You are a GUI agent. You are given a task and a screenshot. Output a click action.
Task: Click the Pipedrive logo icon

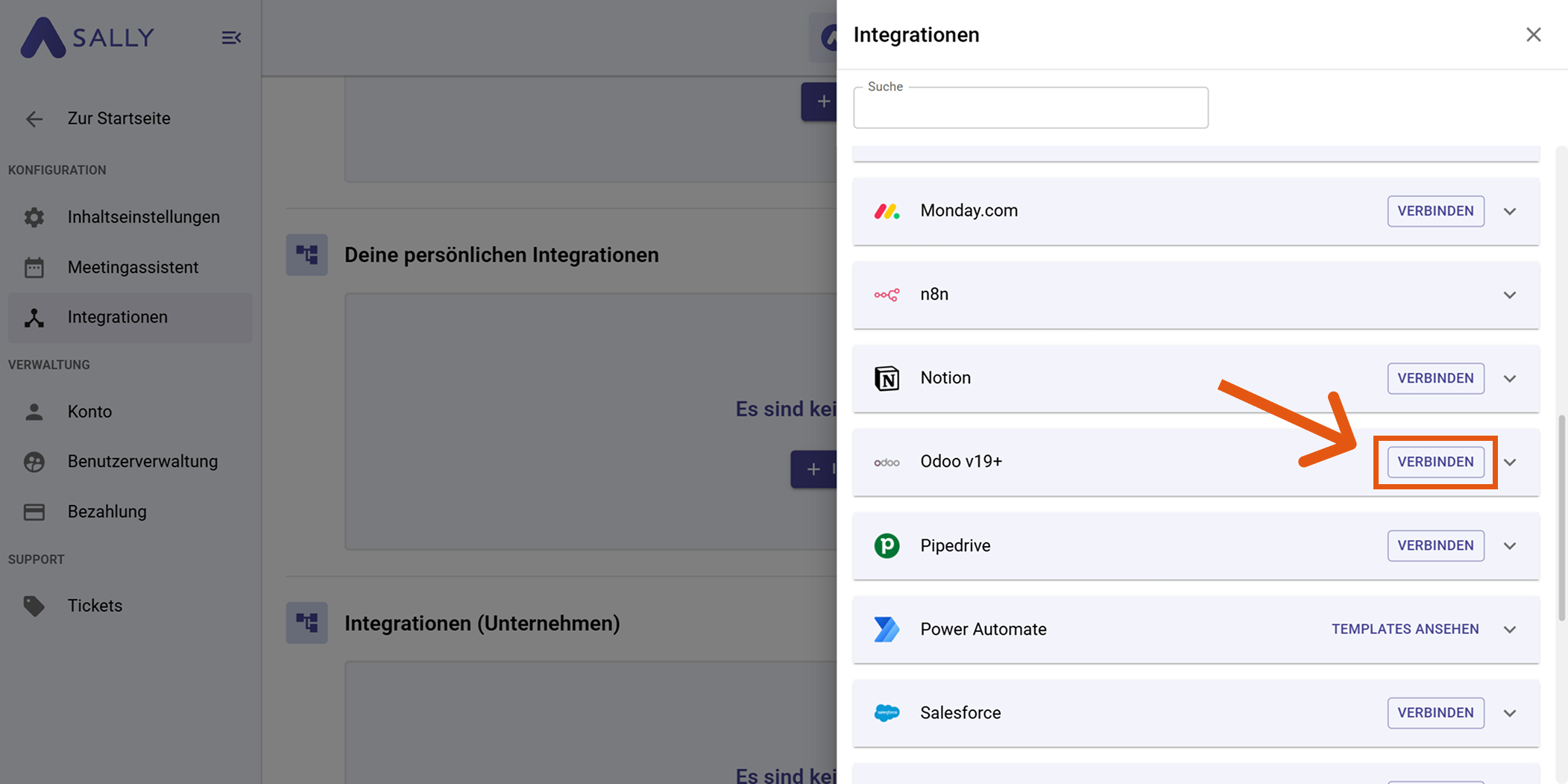point(887,545)
